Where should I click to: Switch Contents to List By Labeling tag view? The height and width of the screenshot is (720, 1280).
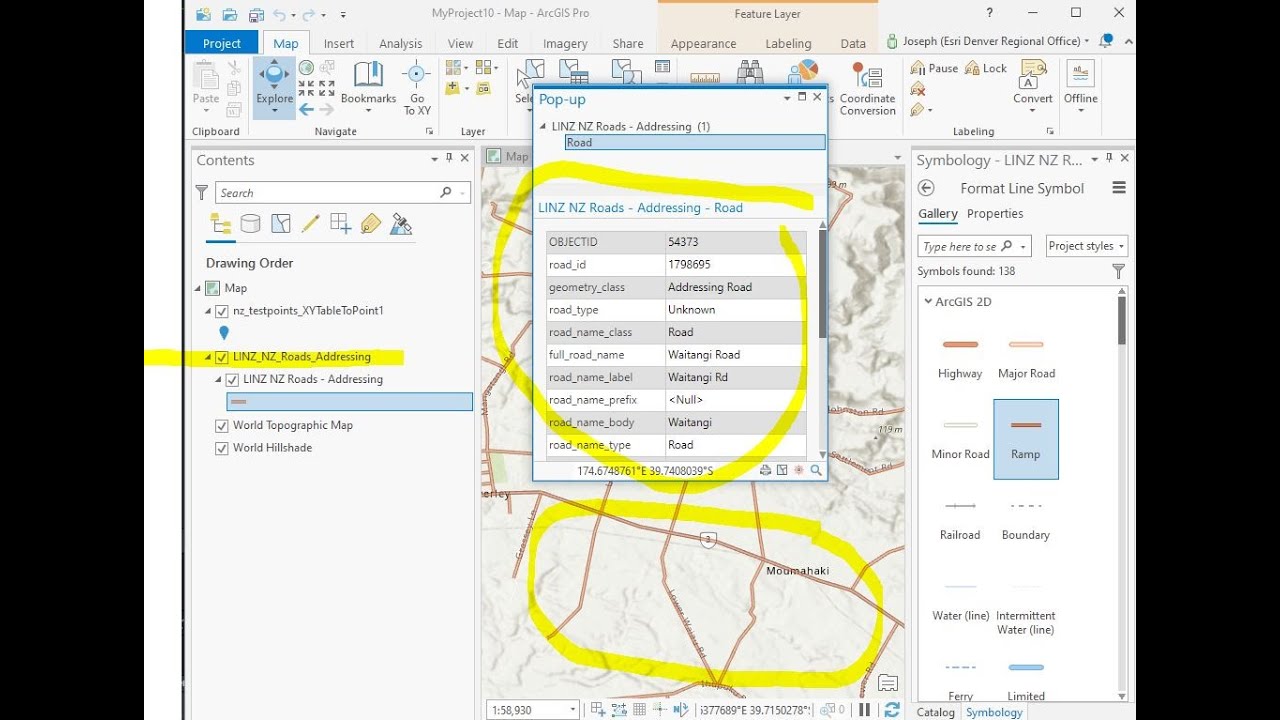(371, 224)
